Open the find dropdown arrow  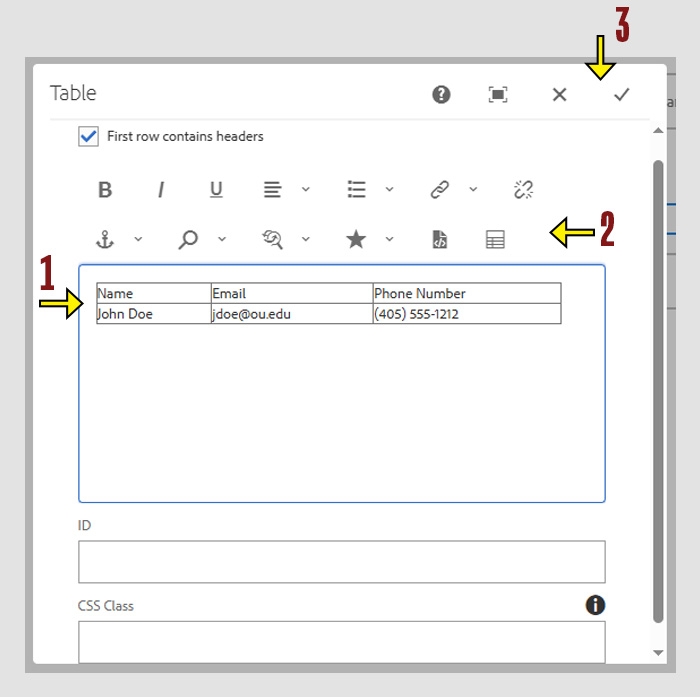(222, 239)
